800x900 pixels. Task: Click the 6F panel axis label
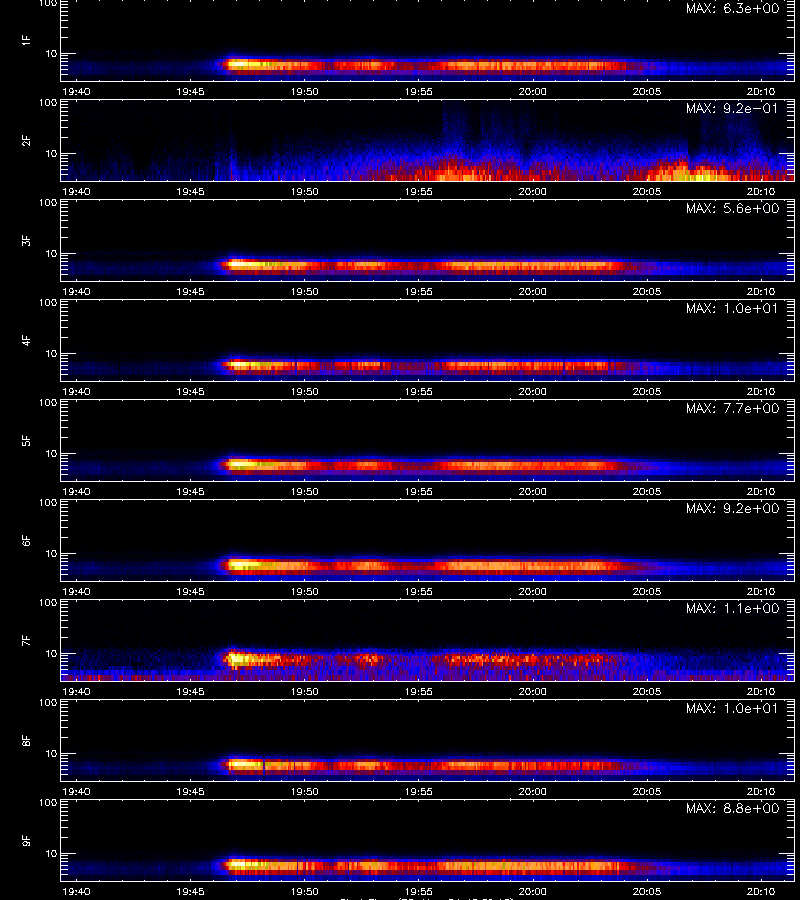coord(26,540)
